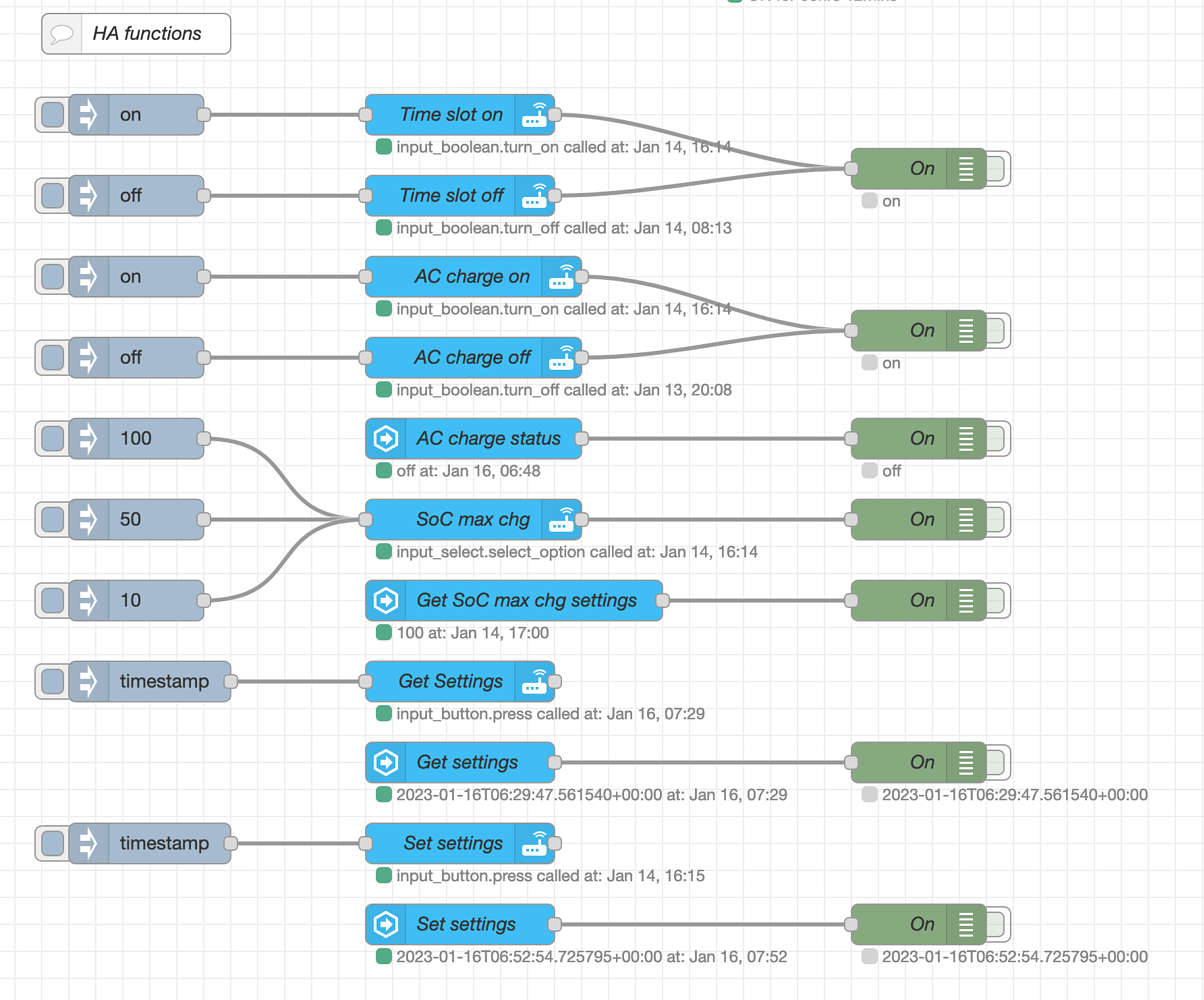Click arrow icon on timestamp node feeding Get Settings

pyautogui.click(x=88, y=681)
